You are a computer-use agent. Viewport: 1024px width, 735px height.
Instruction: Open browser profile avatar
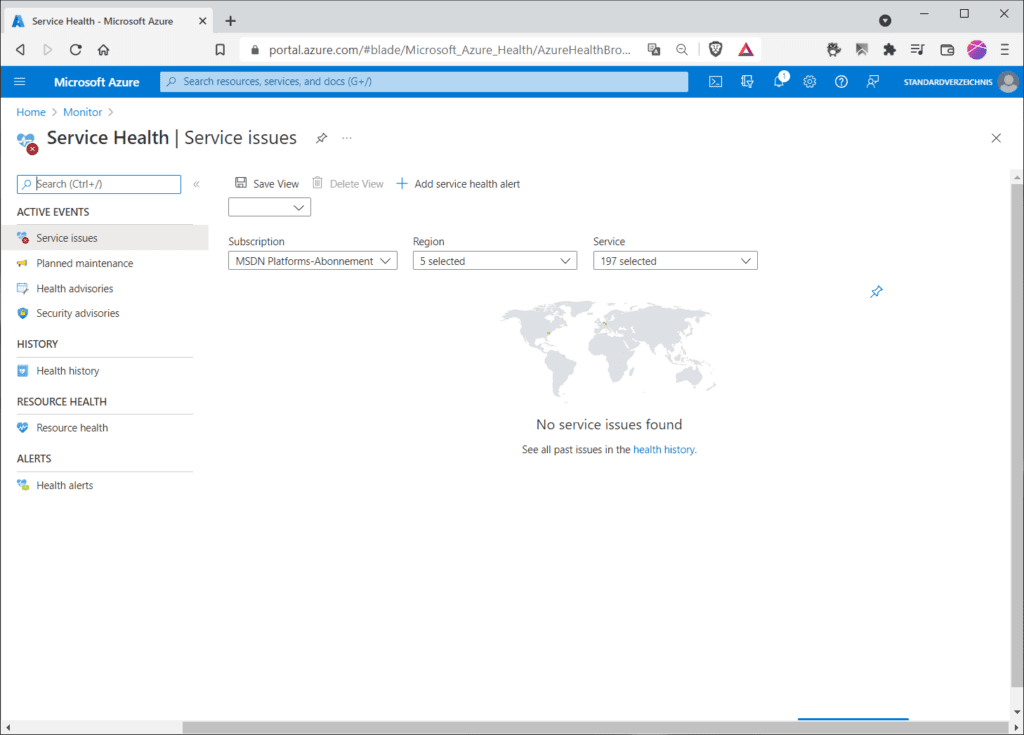tap(977, 50)
